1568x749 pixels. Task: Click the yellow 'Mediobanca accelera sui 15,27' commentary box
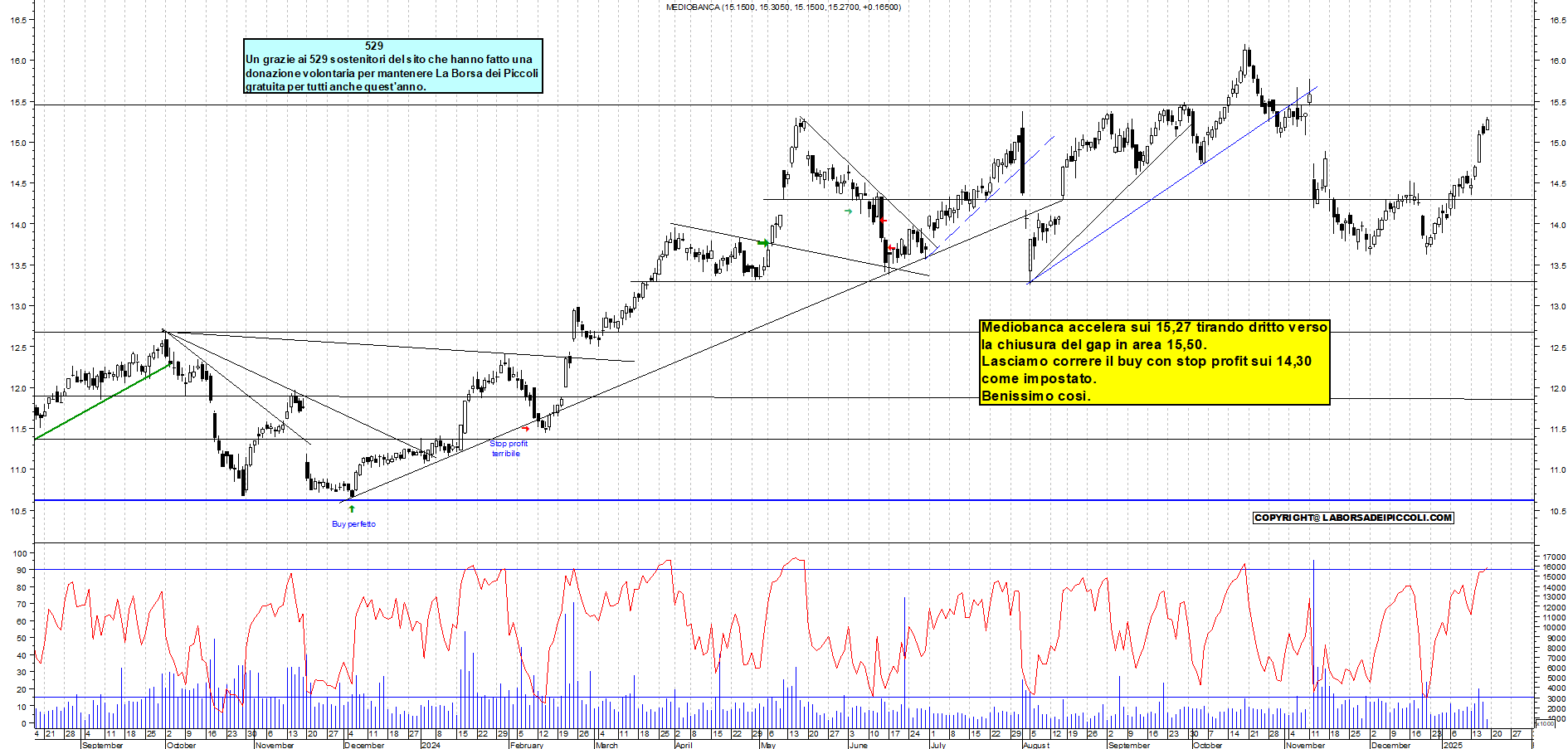click(1154, 362)
